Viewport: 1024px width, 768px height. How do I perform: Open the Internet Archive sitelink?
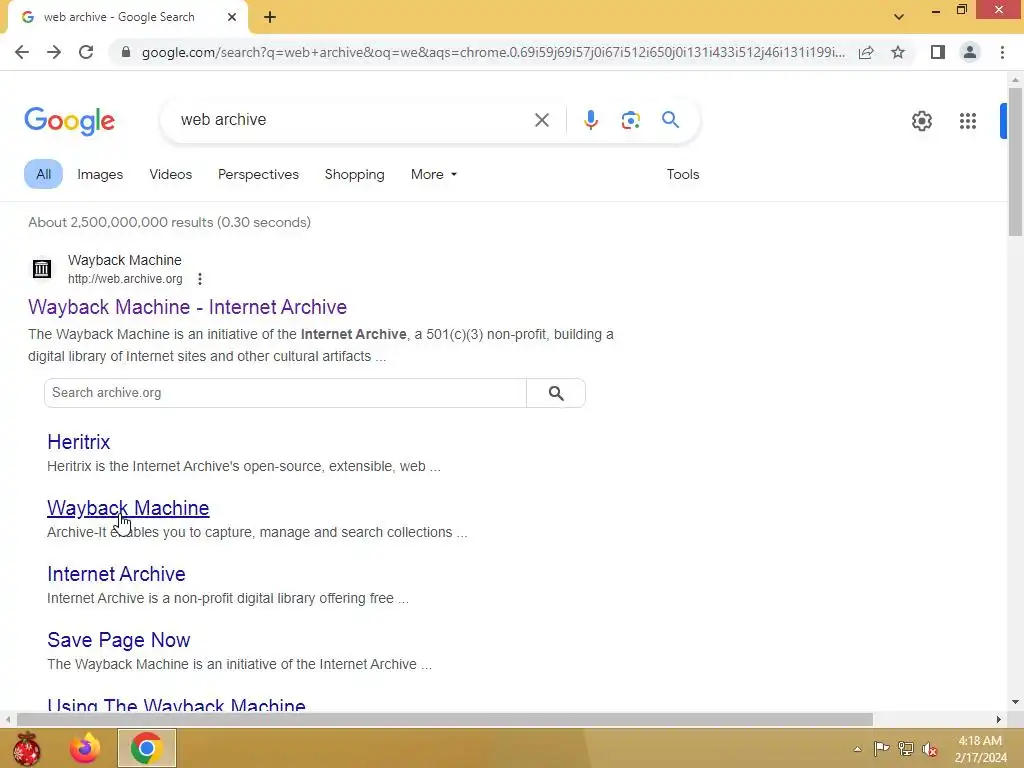[x=116, y=574]
